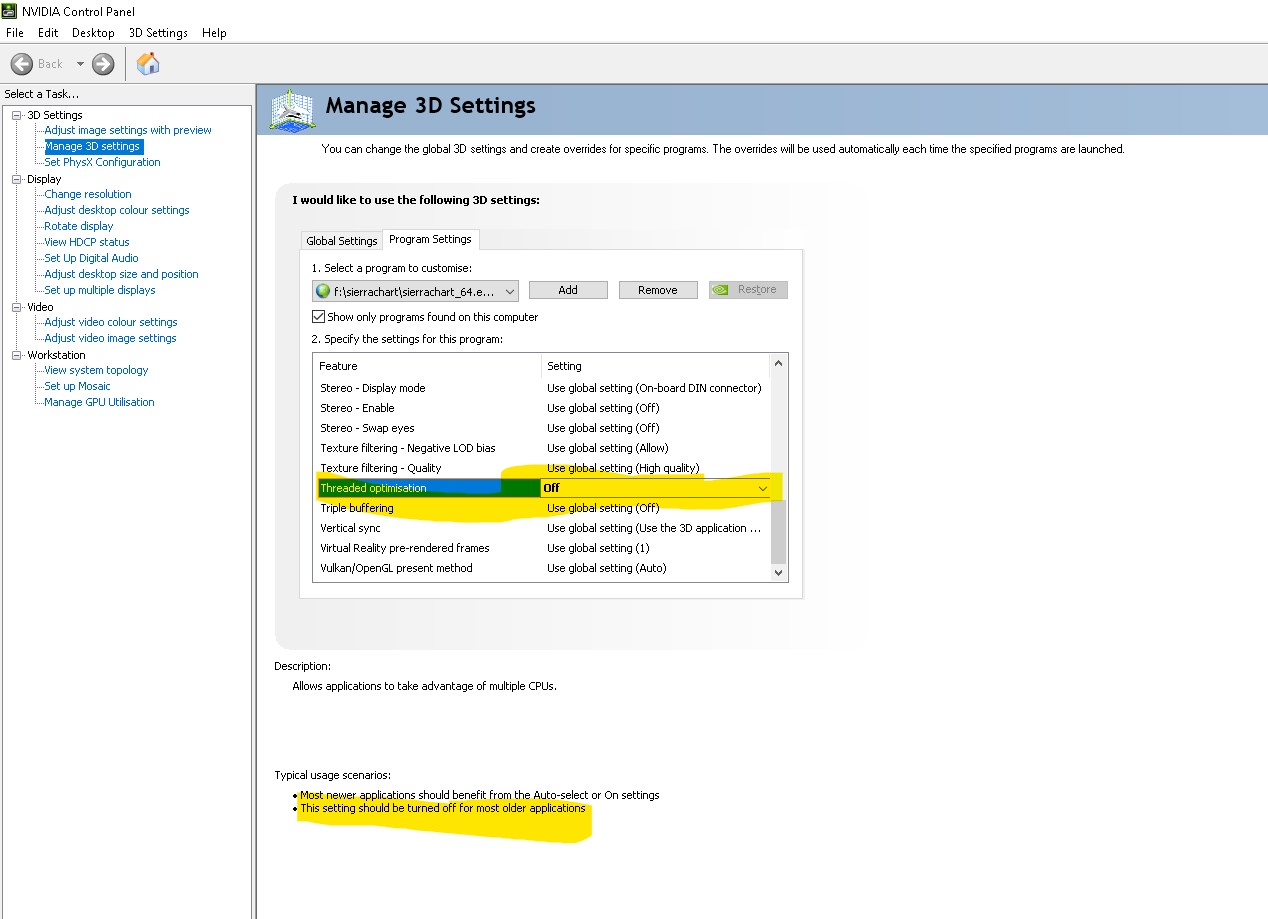
Task: Click the Add button
Action: (x=568, y=290)
